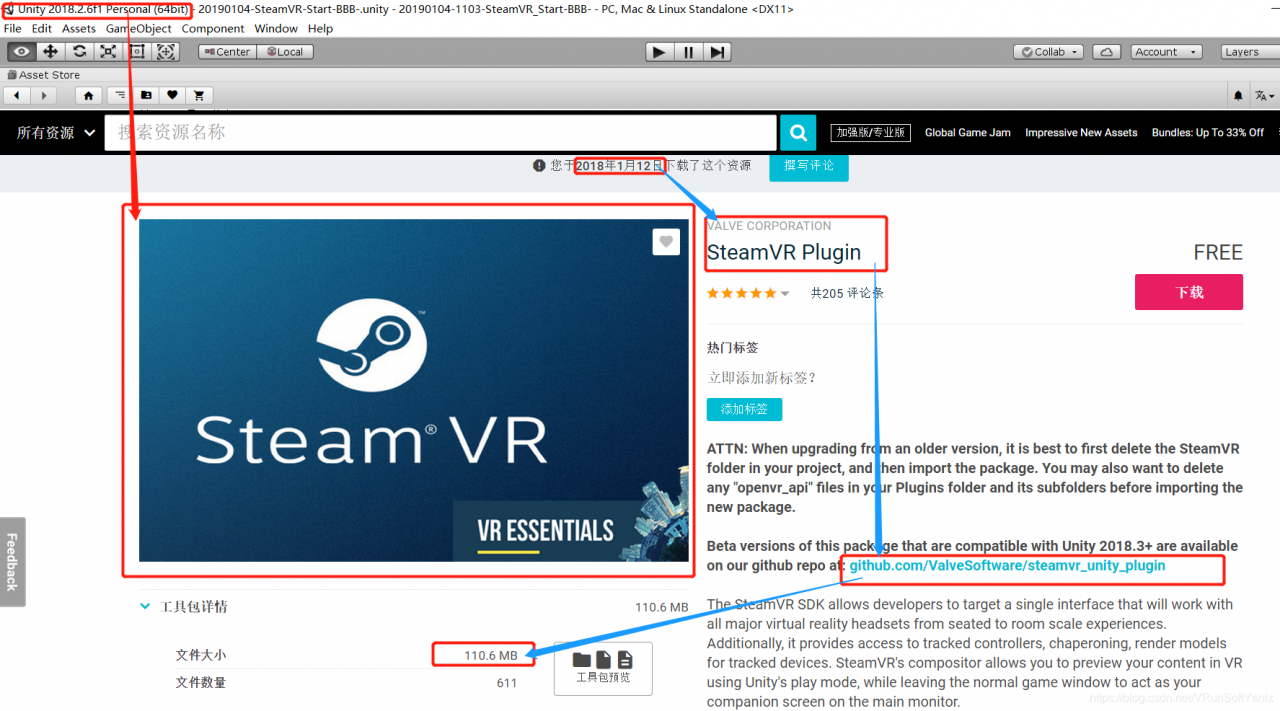Open the Assets menu
Screen dimensions: 1280x711
79,29
